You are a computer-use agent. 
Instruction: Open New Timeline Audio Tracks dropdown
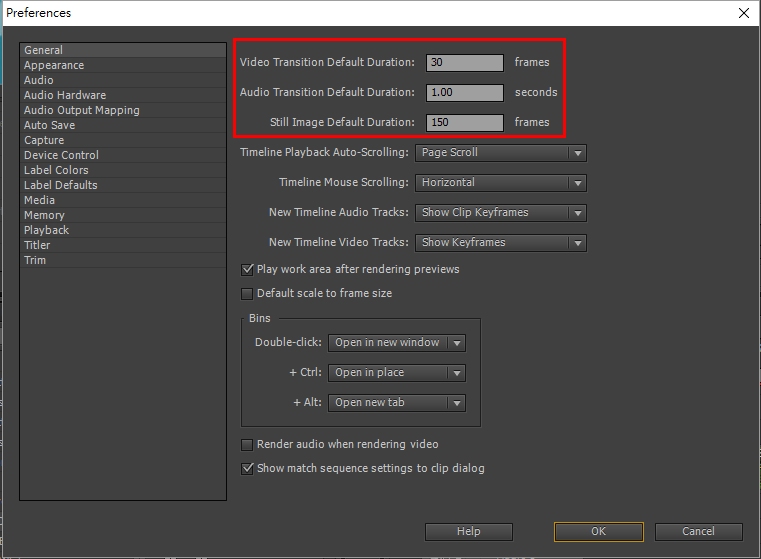pyautogui.click(x=501, y=213)
